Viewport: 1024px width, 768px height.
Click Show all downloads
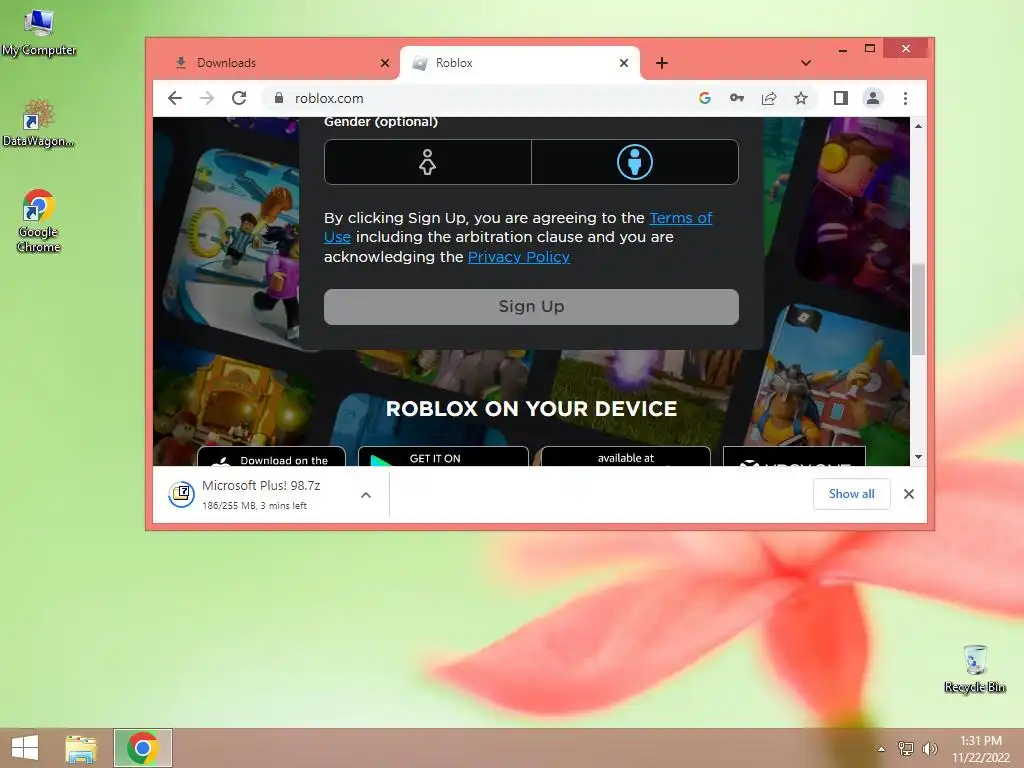coord(851,494)
